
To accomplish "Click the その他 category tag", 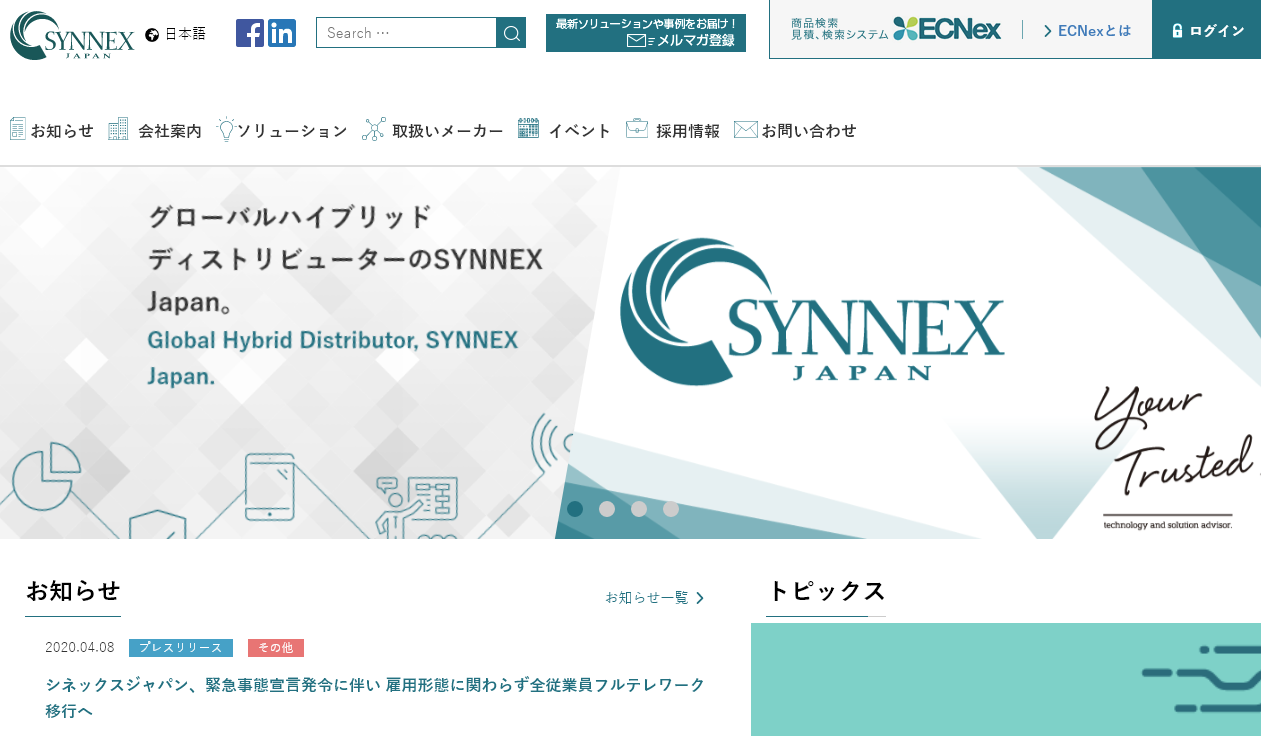I will point(276,648).
